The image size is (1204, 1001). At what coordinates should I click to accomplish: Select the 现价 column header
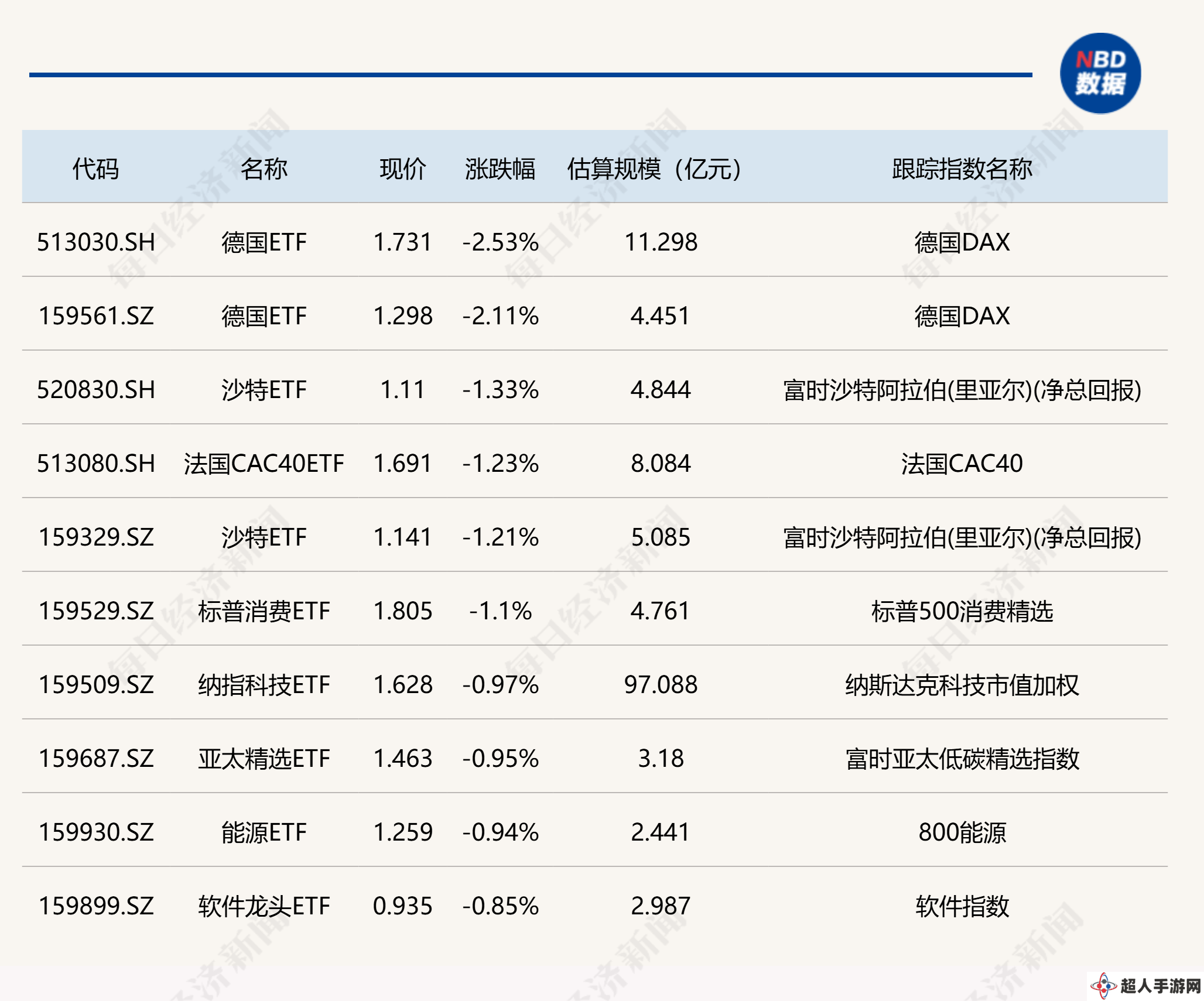point(403,169)
